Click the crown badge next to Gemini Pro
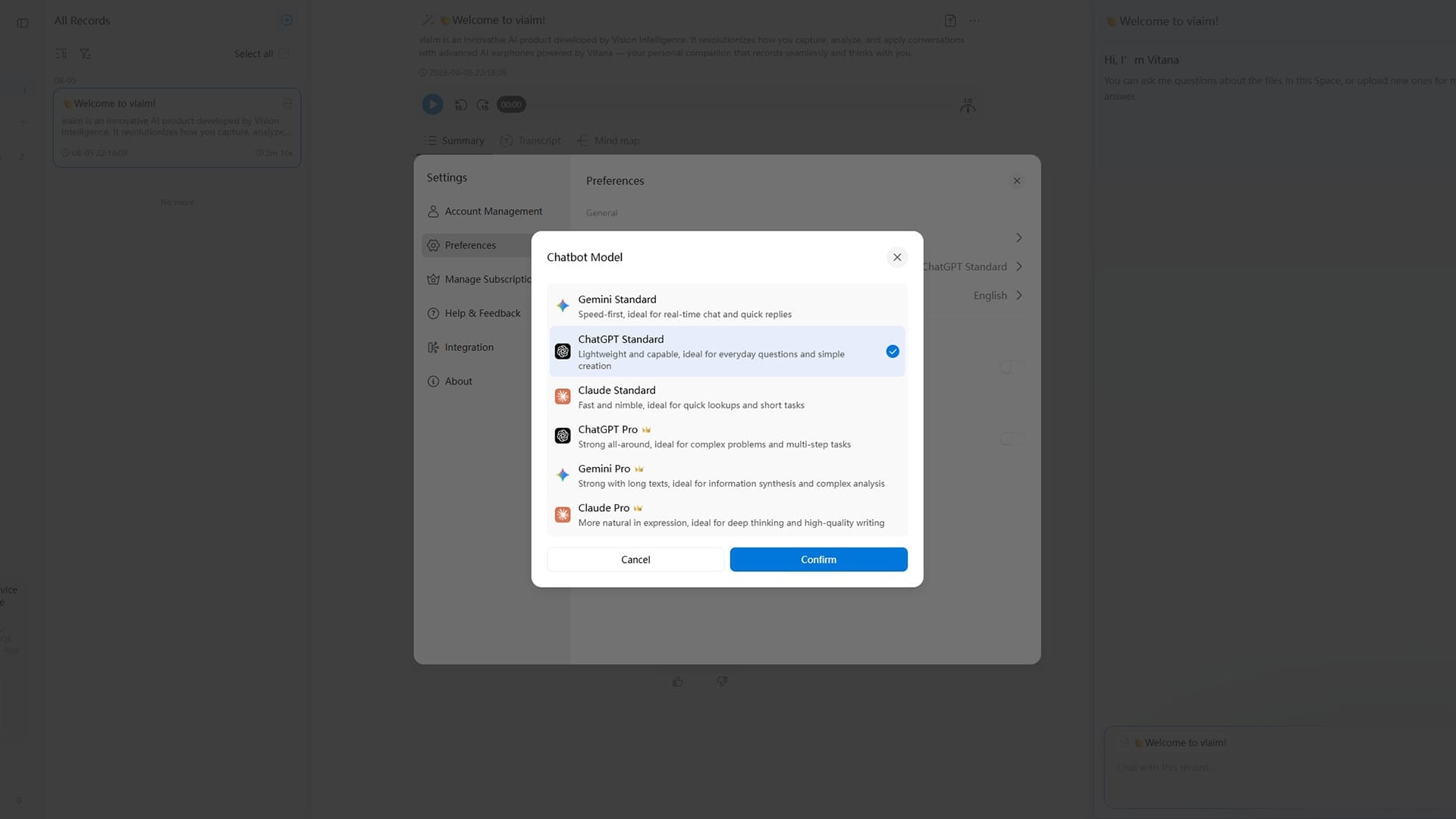This screenshot has width=1456, height=819. pos(639,469)
